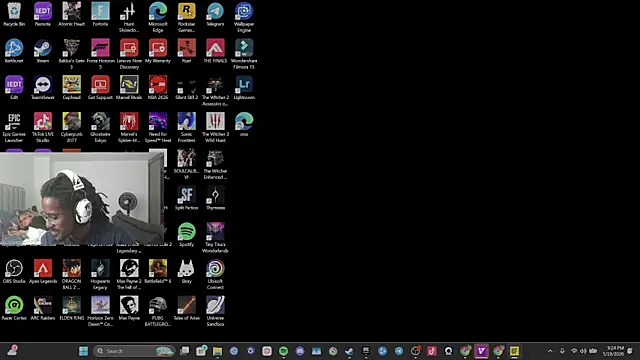This screenshot has width=640, height=360.
Task: Launch the TeamViewer desktop shortcut
Action: click(43, 88)
